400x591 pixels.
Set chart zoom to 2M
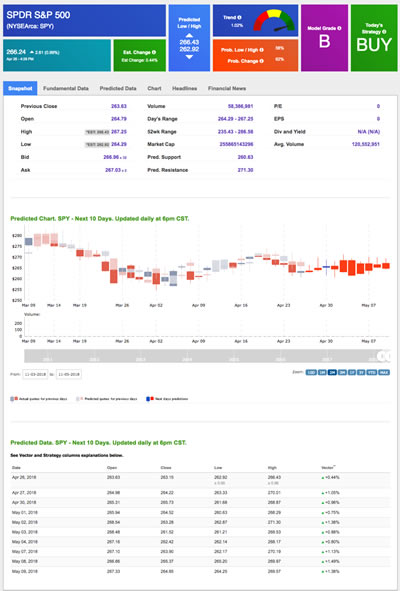click(x=332, y=372)
